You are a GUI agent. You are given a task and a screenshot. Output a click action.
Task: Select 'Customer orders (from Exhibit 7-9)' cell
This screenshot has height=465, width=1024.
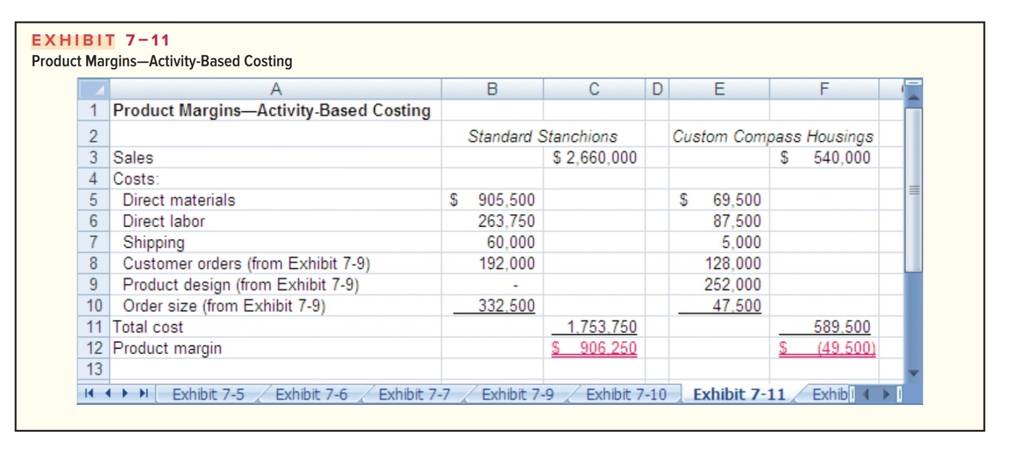pos(275,263)
